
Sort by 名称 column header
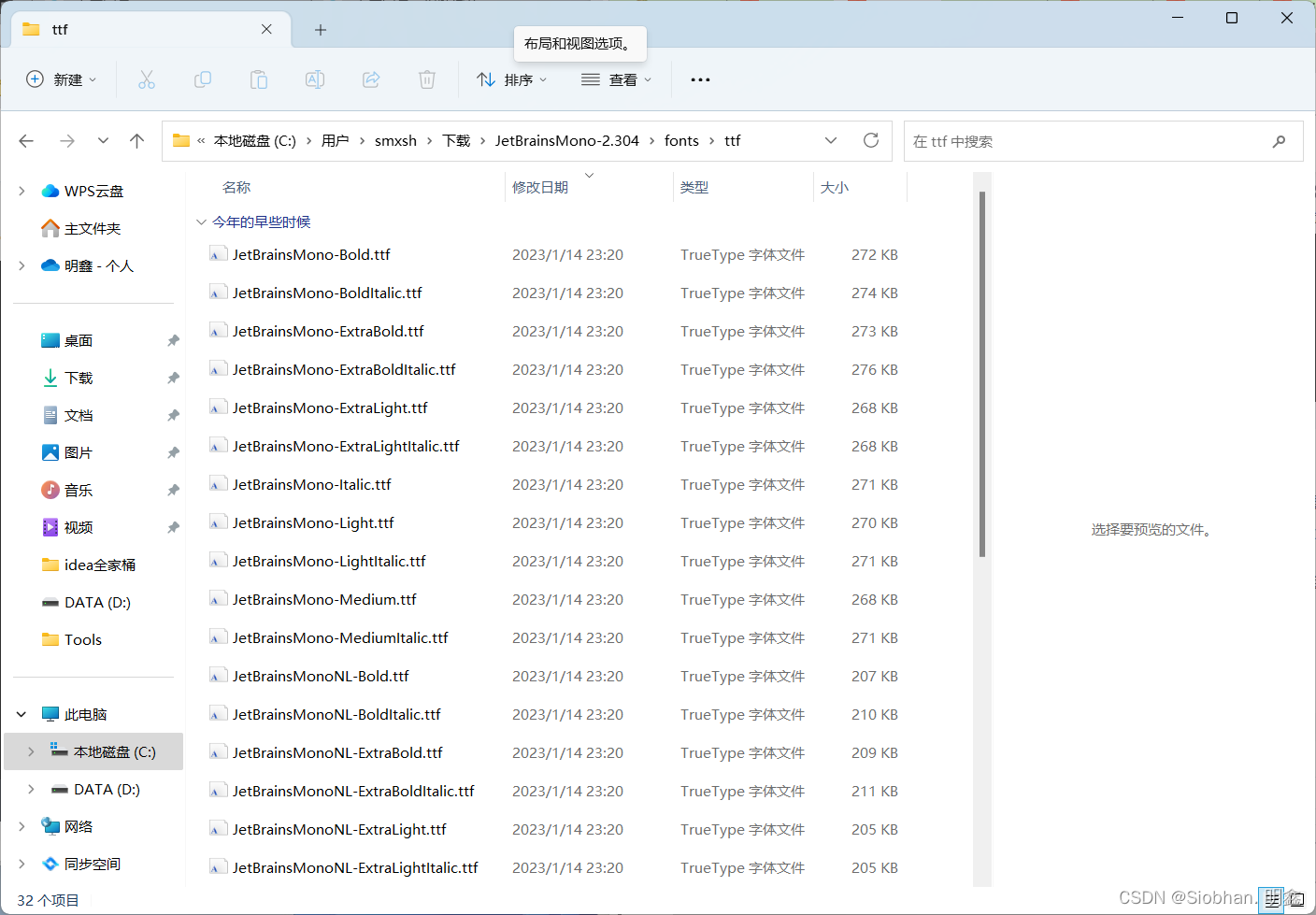coord(236,187)
